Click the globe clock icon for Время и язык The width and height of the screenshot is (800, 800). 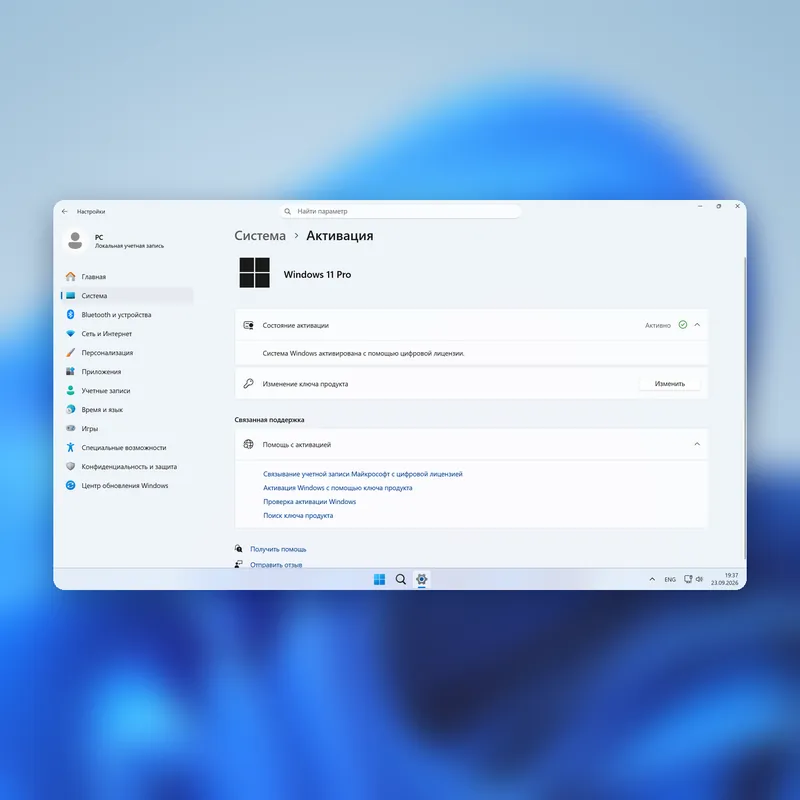(x=70, y=409)
